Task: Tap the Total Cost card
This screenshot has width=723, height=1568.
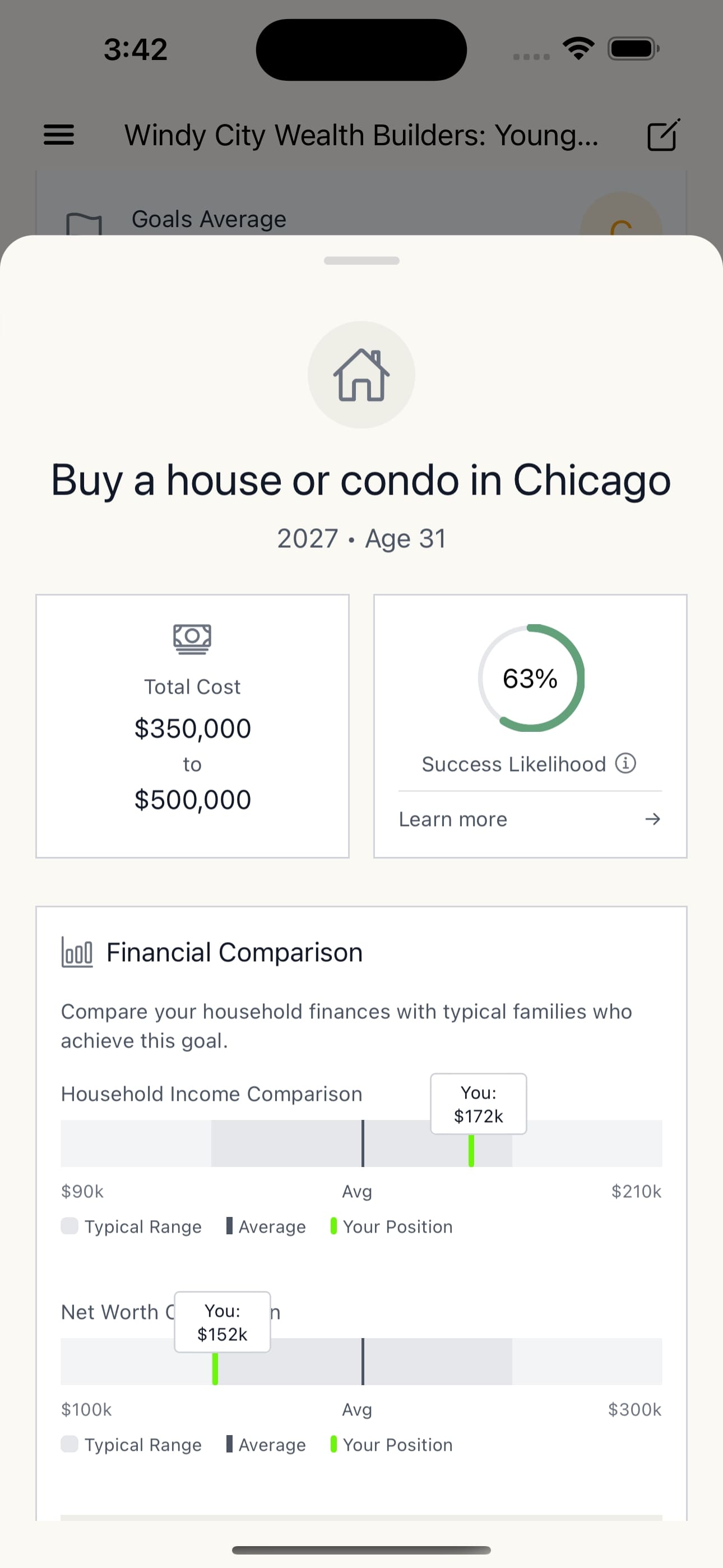Action: pyautogui.click(x=192, y=726)
